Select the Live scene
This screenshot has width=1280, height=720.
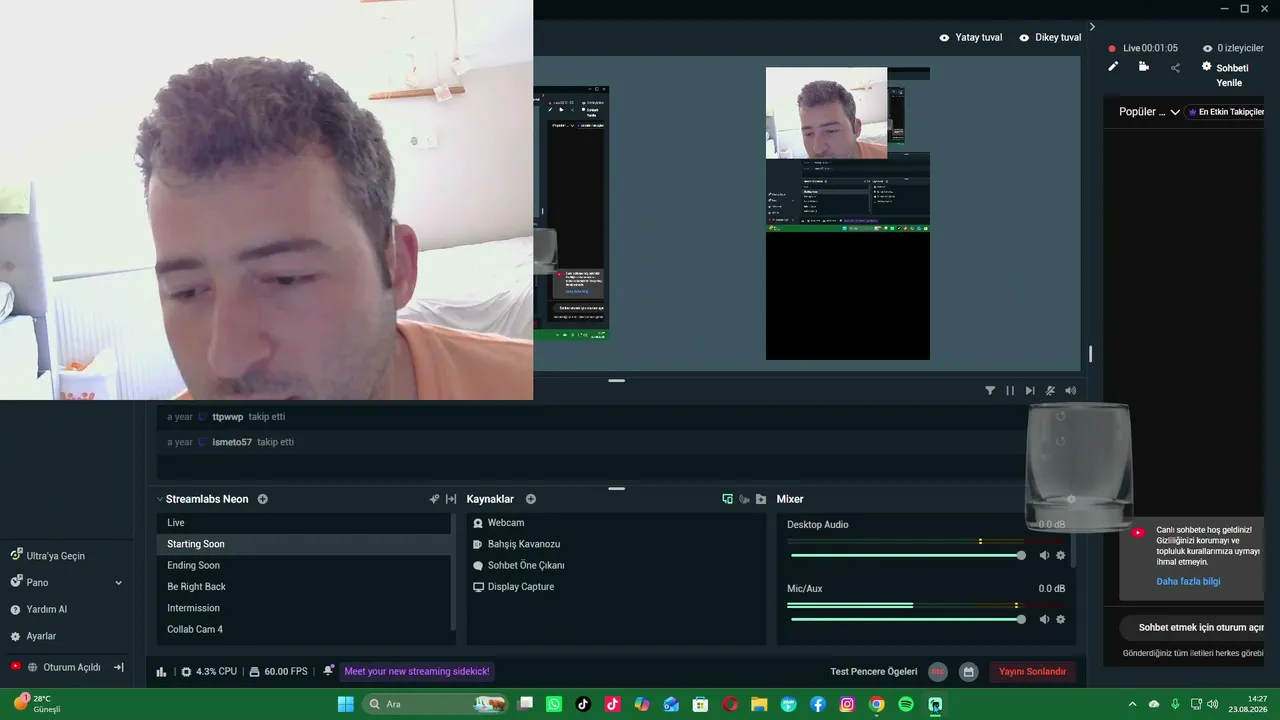pyautogui.click(x=304, y=523)
